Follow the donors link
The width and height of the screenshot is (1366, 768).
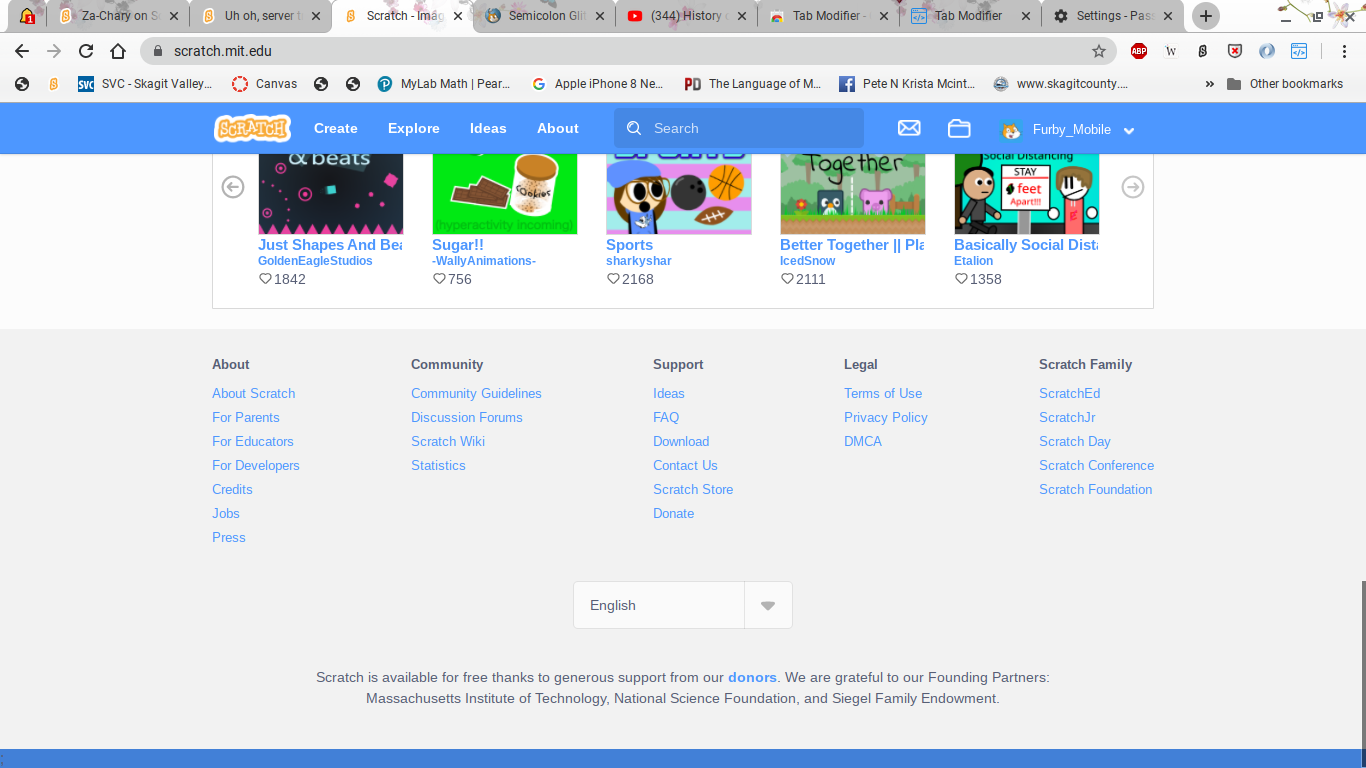(x=753, y=677)
